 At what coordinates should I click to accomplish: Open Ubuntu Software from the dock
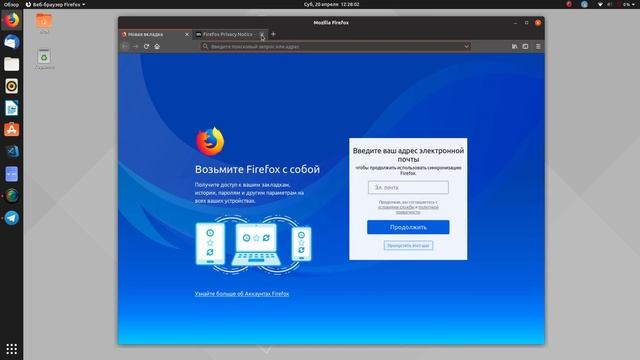11,130
